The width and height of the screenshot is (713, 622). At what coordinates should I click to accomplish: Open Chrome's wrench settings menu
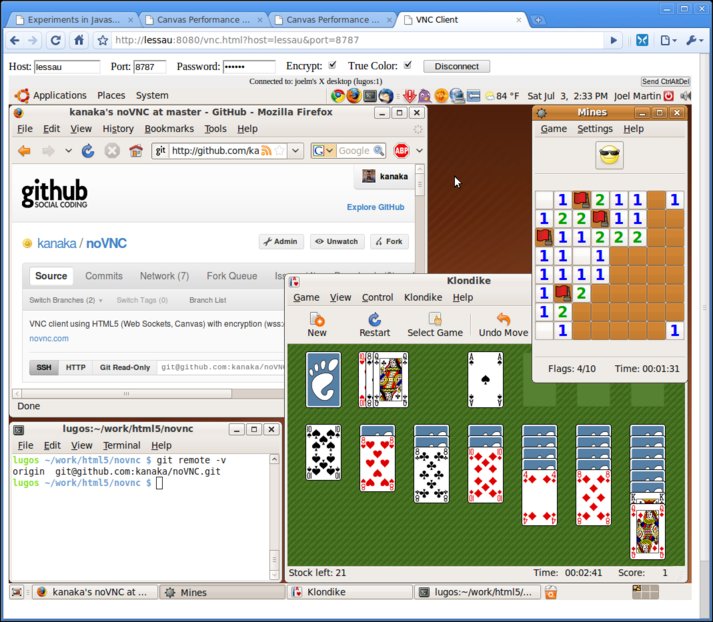(693, 40)
